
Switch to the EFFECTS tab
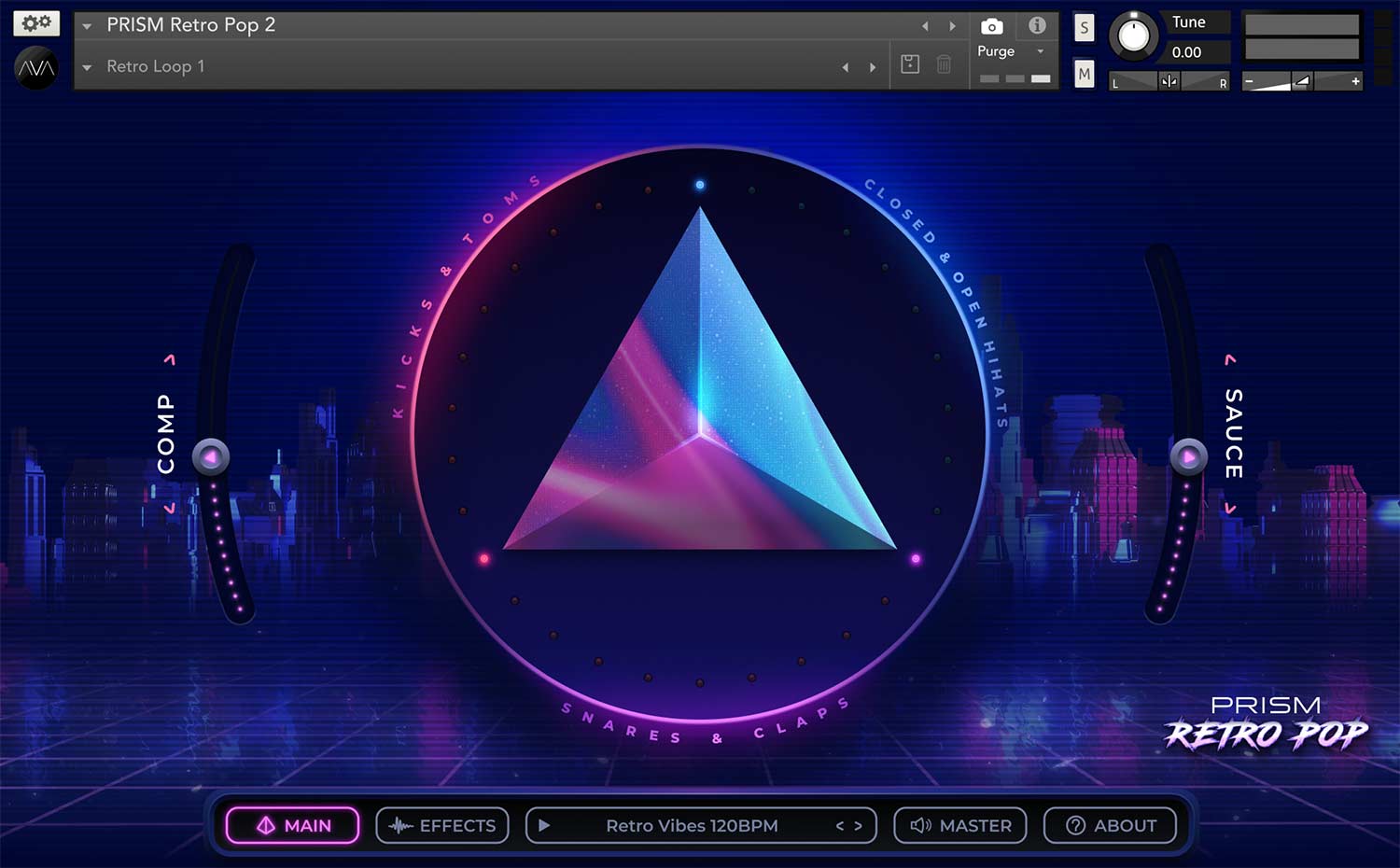[x=441, y=825]
